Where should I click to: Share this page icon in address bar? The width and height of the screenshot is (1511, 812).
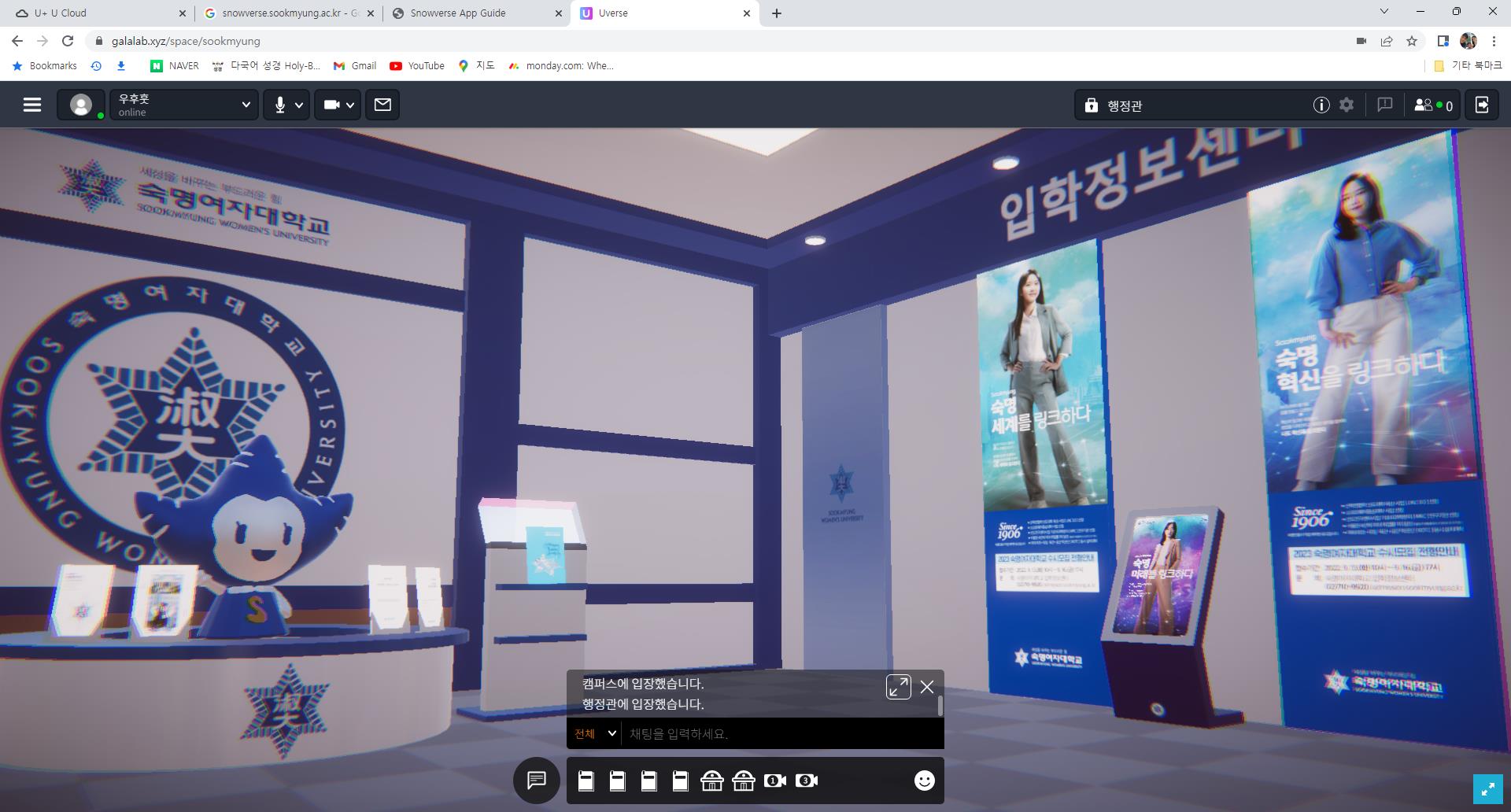coord(1387,41)
